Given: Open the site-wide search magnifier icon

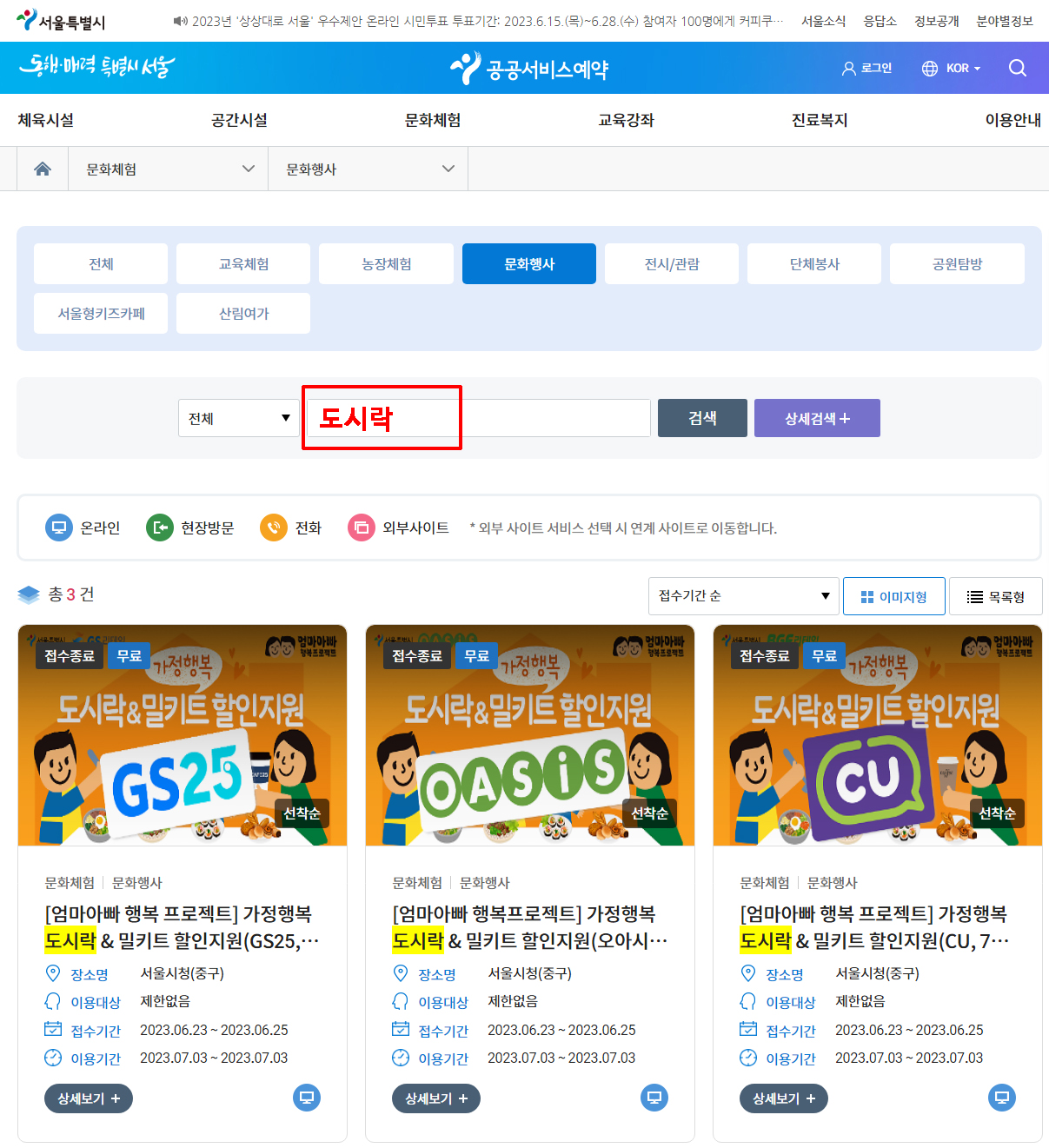Looking at the screenshot, I should 1018,68.
